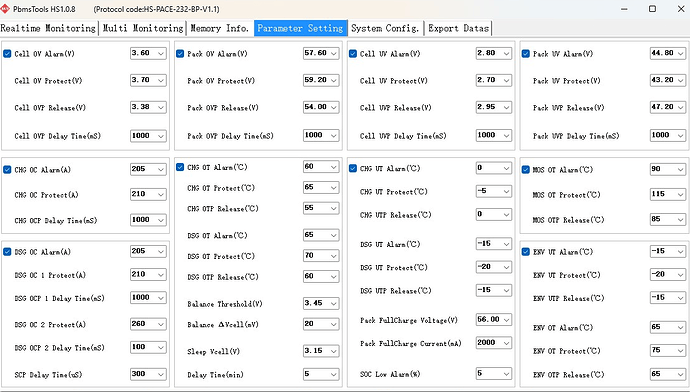The width and height of the screenshot is (690, 392).
Task: Open the System Config. tab
Action: click(x=385, y=28)
